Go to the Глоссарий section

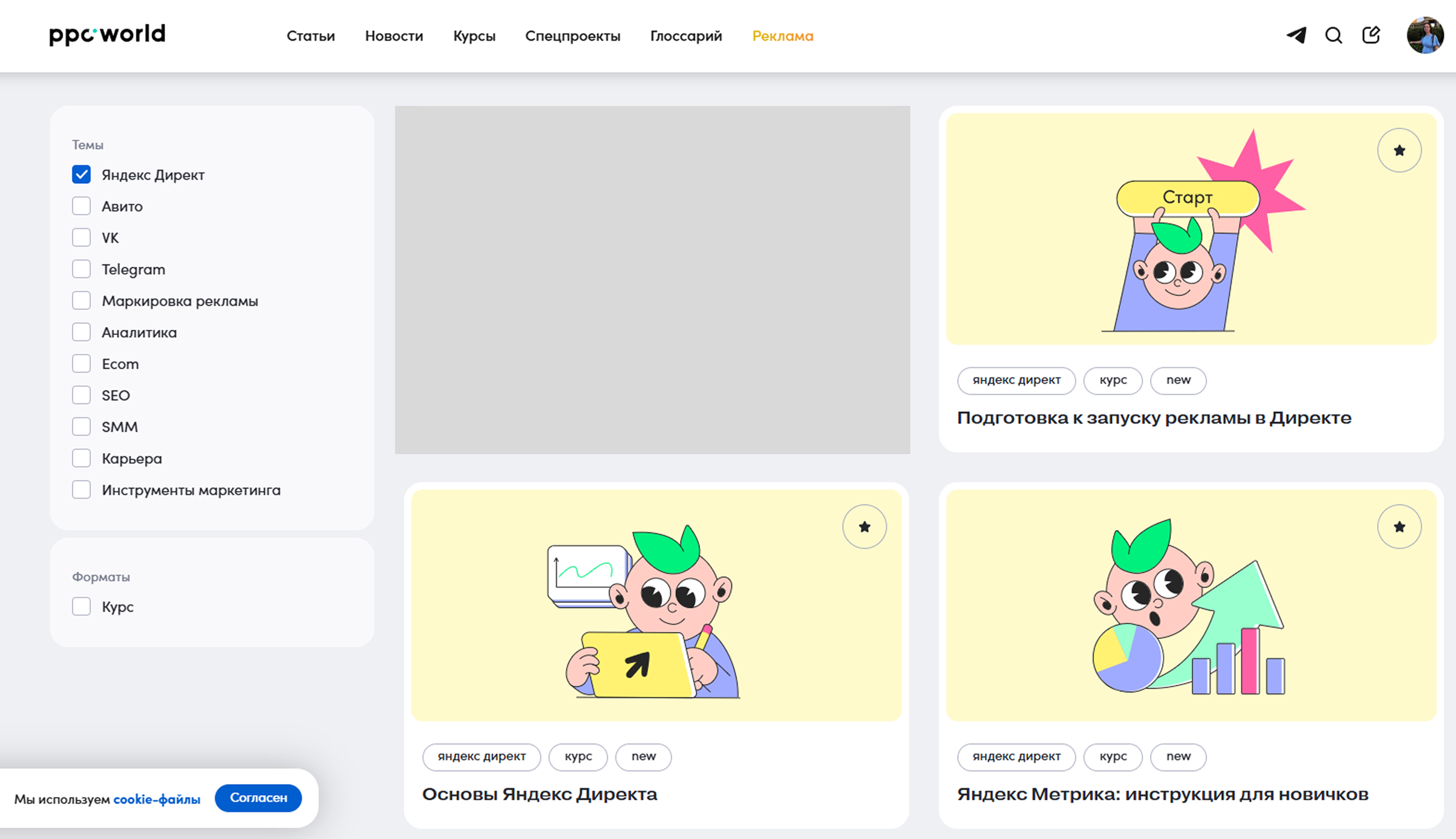[x=686, y=36]
